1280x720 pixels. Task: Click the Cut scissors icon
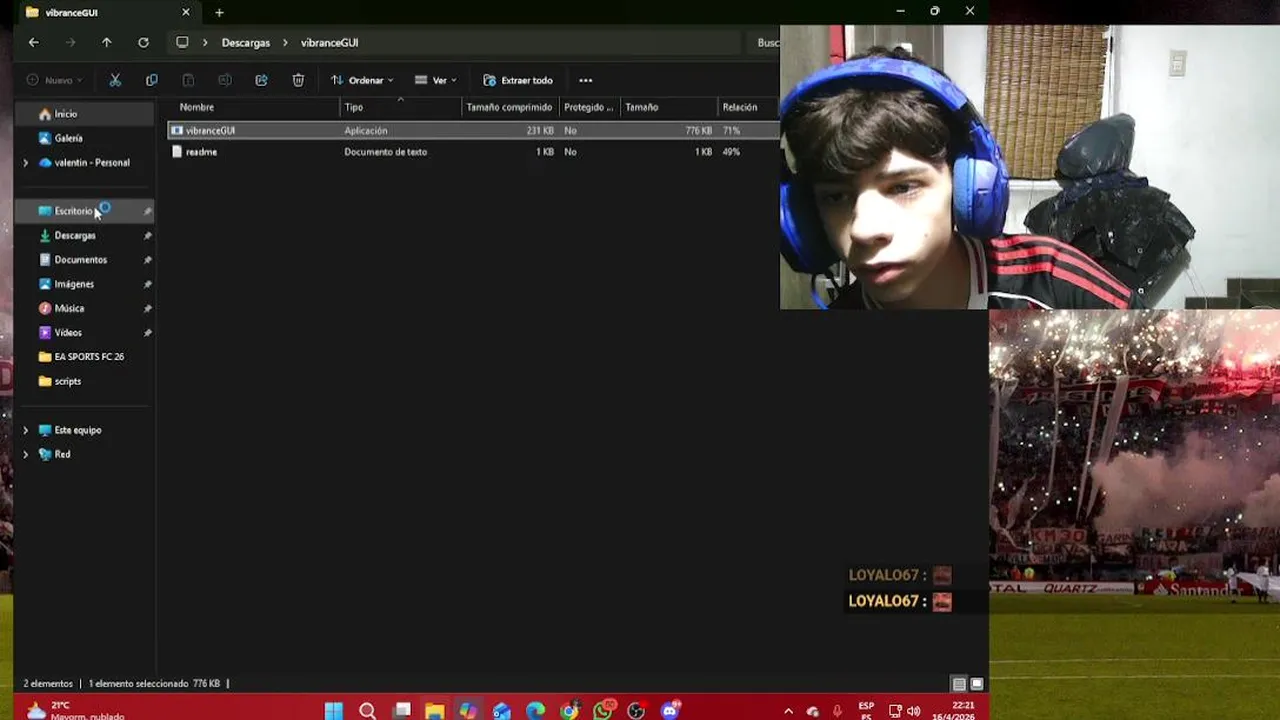tap(115, 80)
